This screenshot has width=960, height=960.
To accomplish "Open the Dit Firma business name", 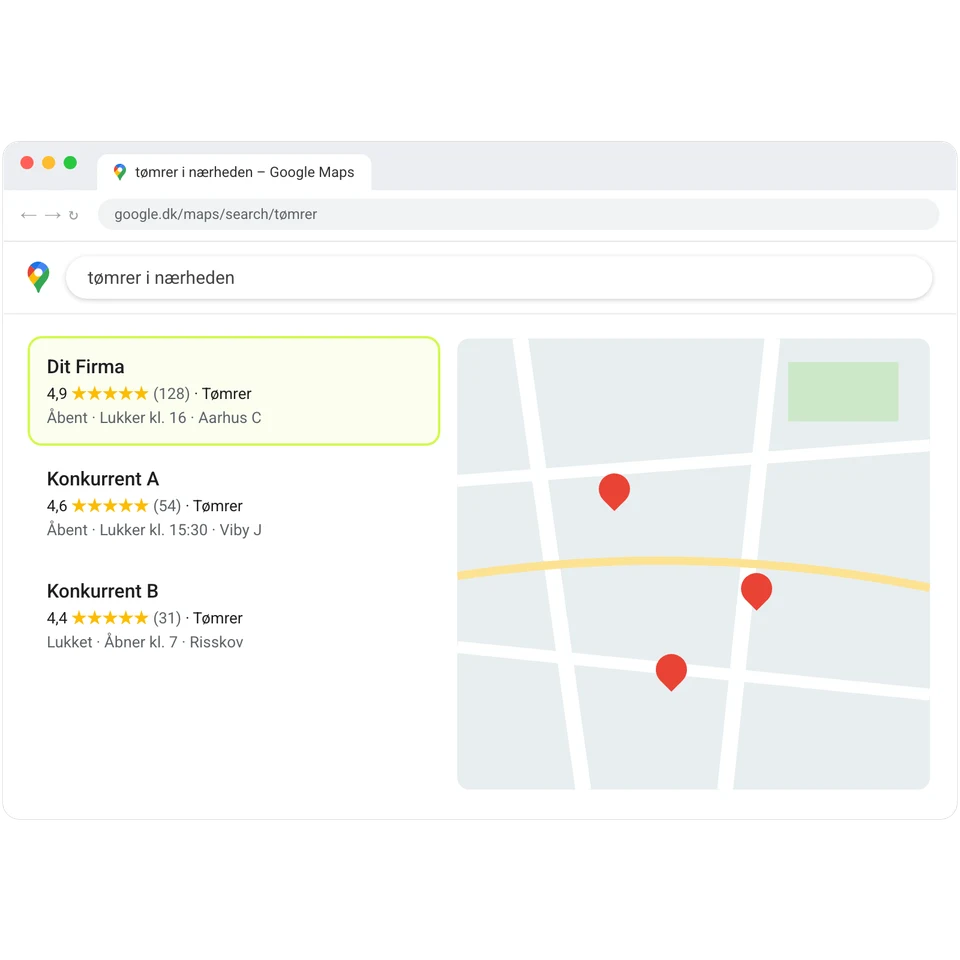I will point(86,367).
